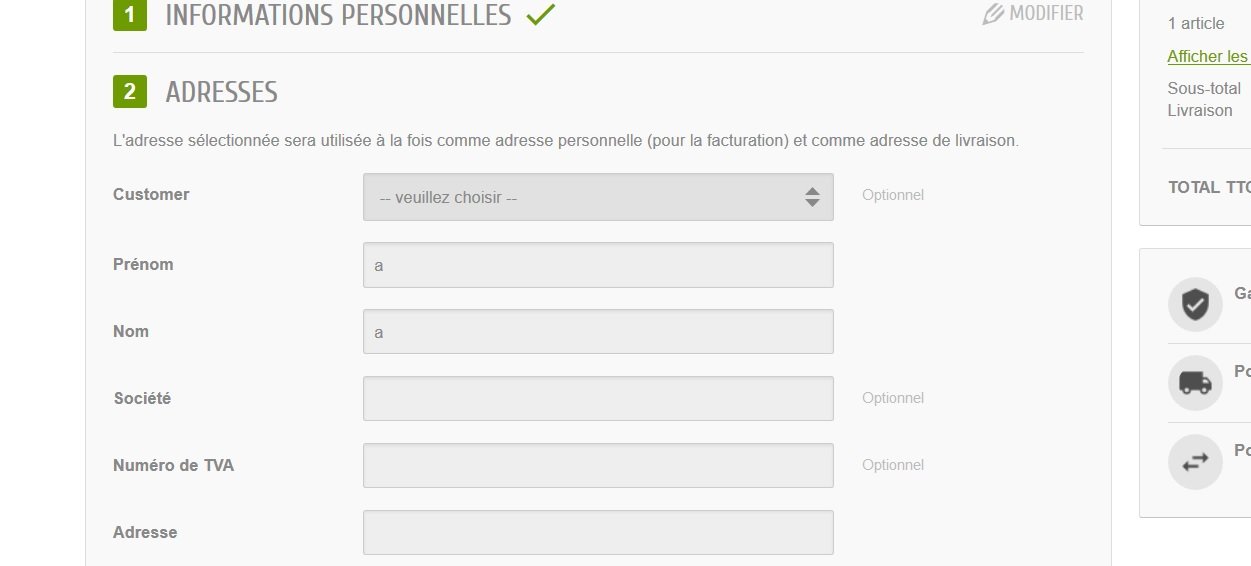Image resolution: width=1251 pixels, height=566 pixels.
Task: Focus the Prénom input field
Action: [x=597, y=265]
